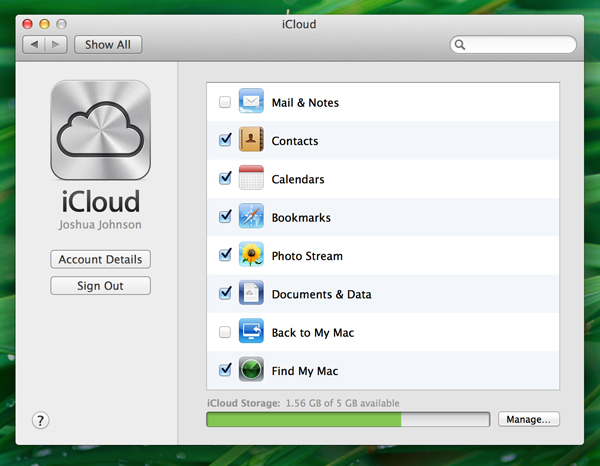Click the Photo Stream sunflower icon
The height and width of the screenshot is (466, 600).
[251, 254]
